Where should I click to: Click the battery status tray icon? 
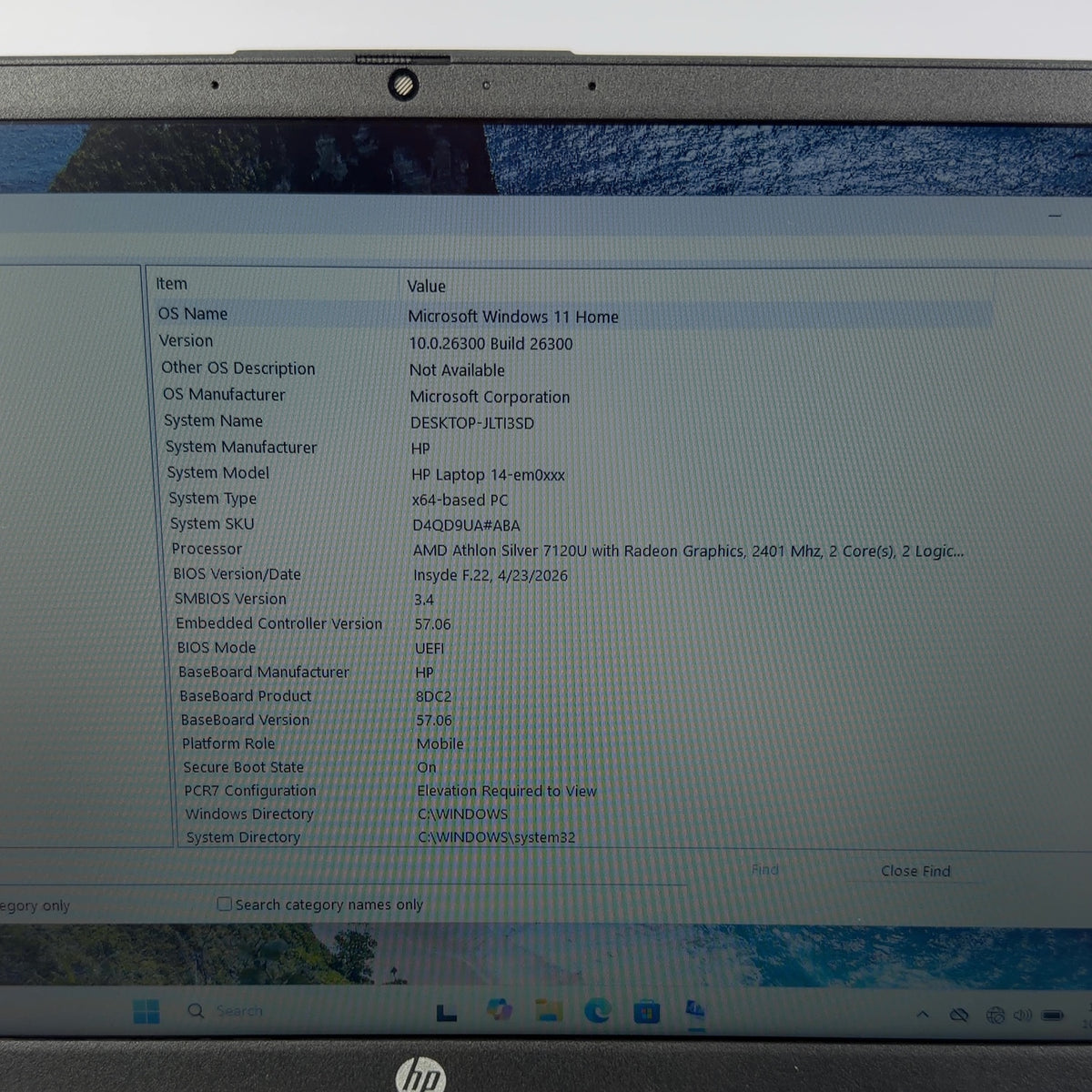(x=1053, y=1015)
